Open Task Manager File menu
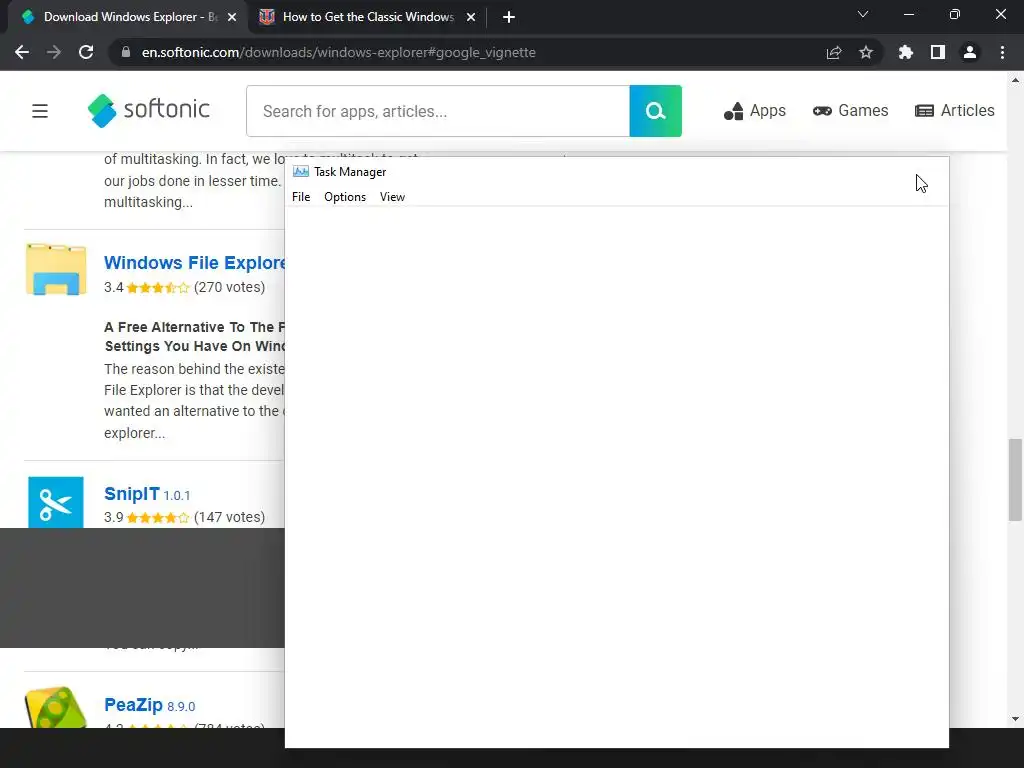Image resolution: width=1024 pixels, height=768 pixels. click(x=301, y=197)
